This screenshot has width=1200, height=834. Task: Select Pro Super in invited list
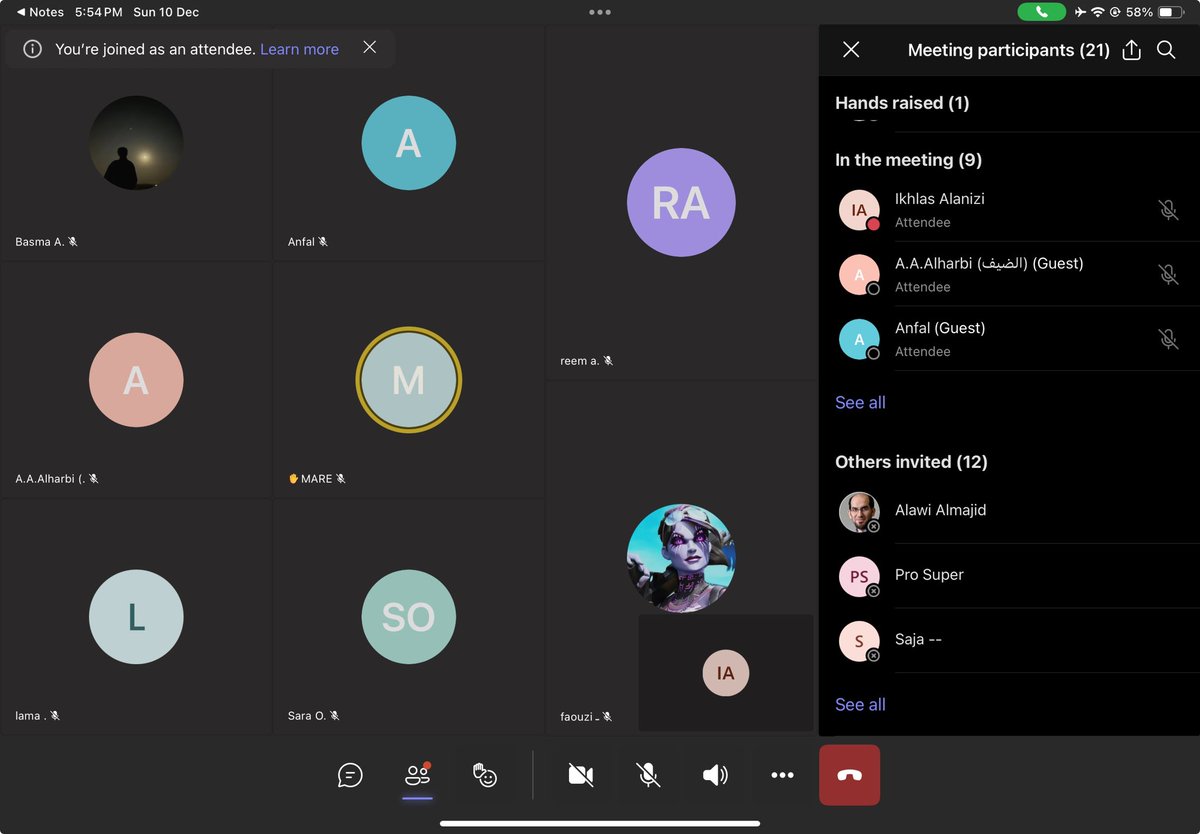(1009, 576)
